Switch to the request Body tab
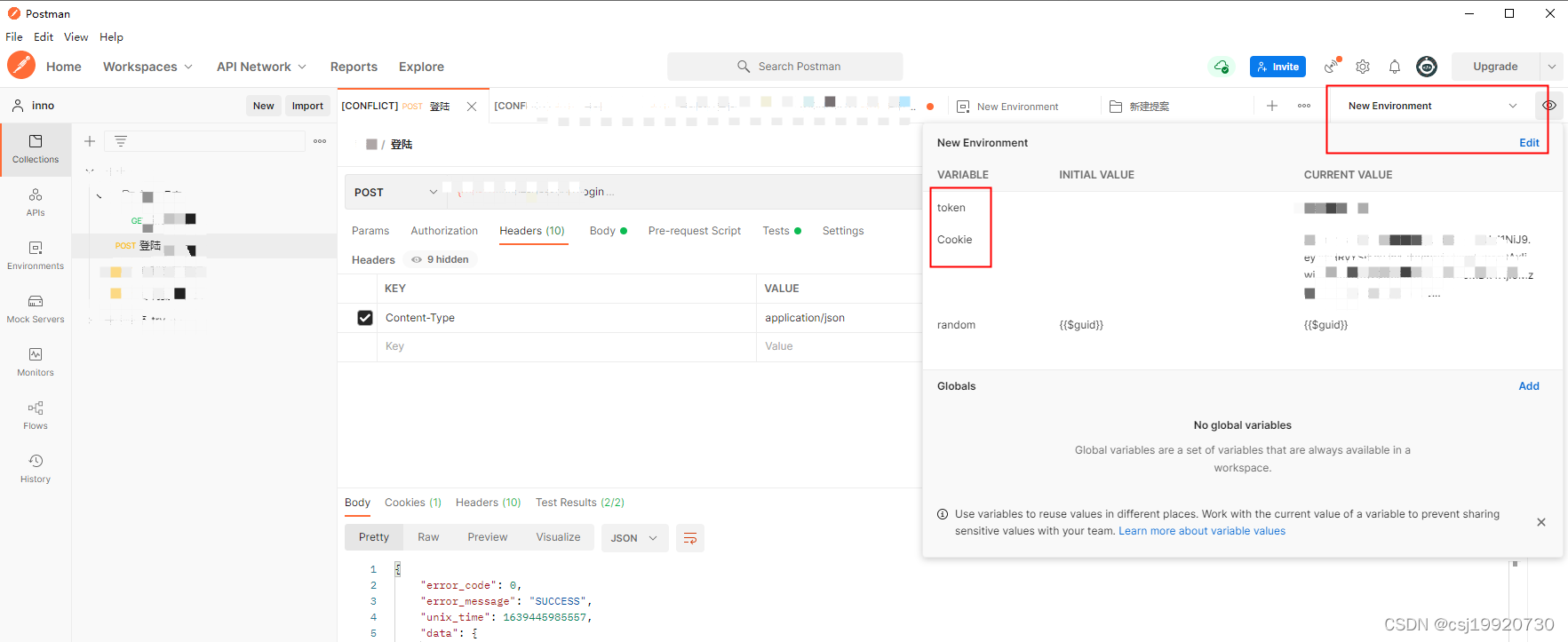 click(608, 231)
